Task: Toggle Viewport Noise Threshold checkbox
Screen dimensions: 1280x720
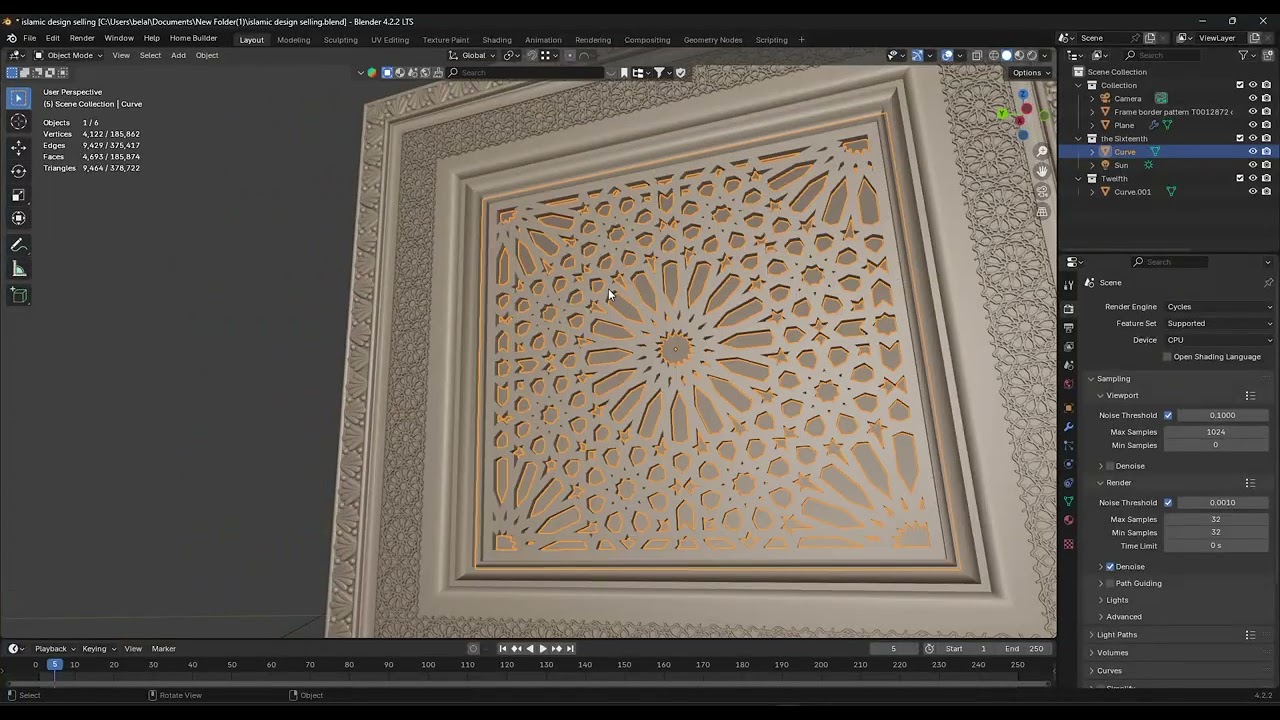Action: tap(1168, 415)
